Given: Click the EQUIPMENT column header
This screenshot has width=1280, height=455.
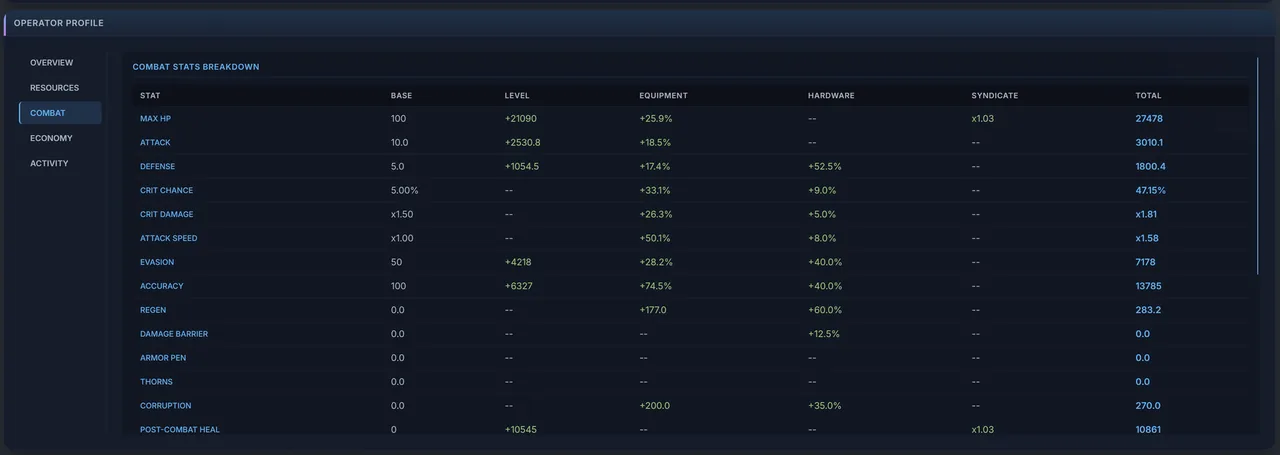Looking at the screenshot, I should (663, 96).
